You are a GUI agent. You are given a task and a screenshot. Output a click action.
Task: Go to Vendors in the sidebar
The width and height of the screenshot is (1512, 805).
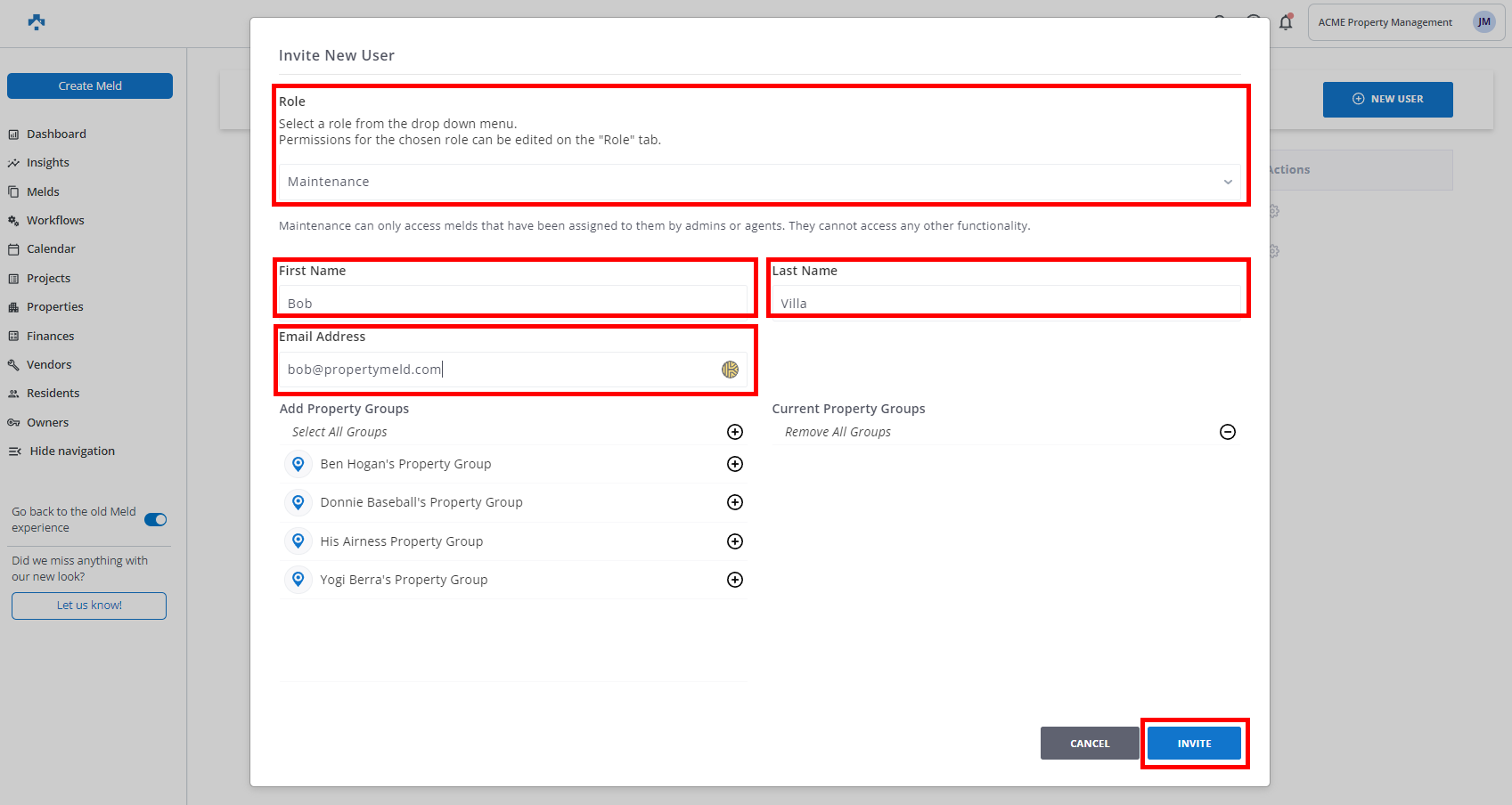(x=49, y=365)
